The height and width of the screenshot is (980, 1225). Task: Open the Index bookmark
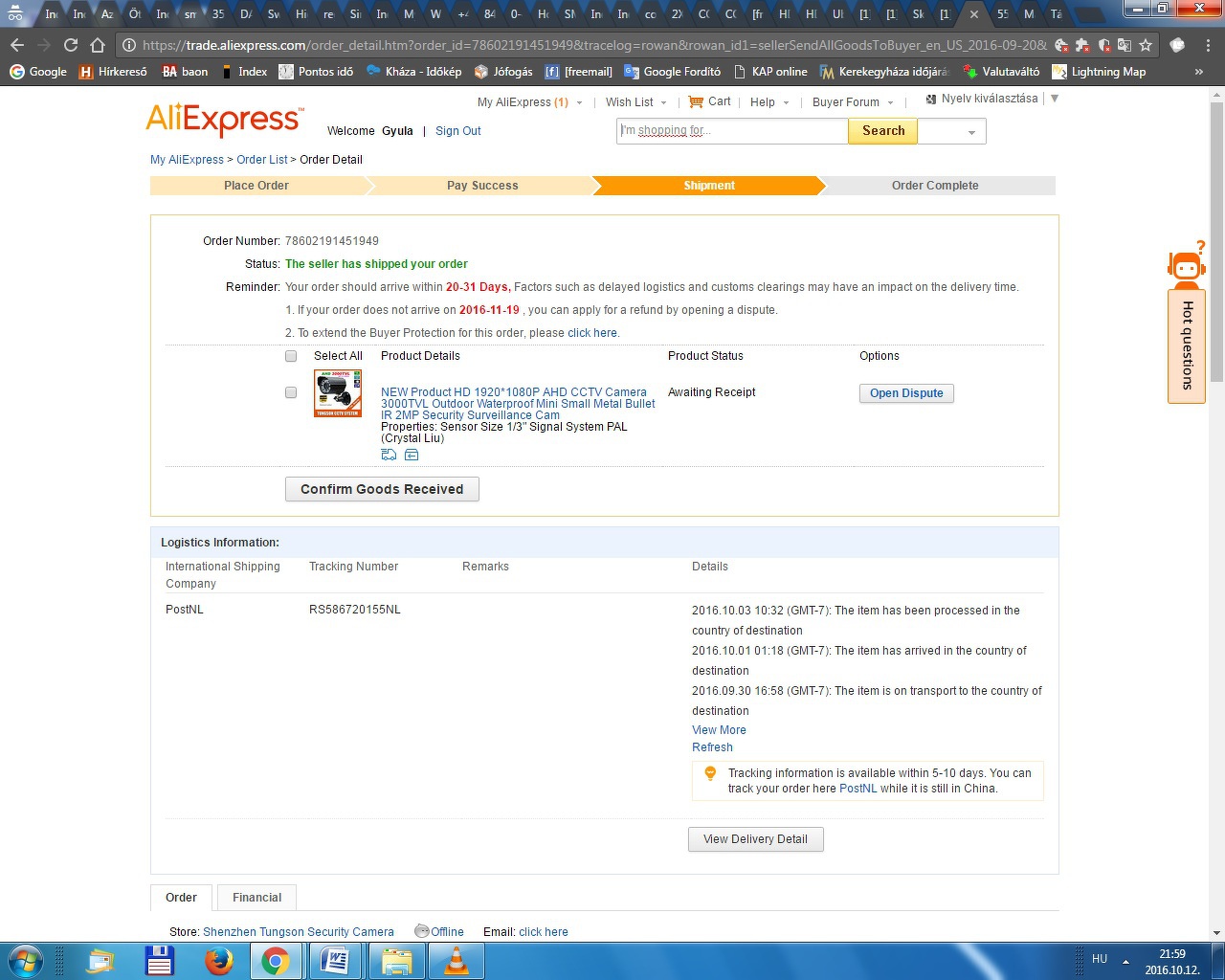coord(244,72)
